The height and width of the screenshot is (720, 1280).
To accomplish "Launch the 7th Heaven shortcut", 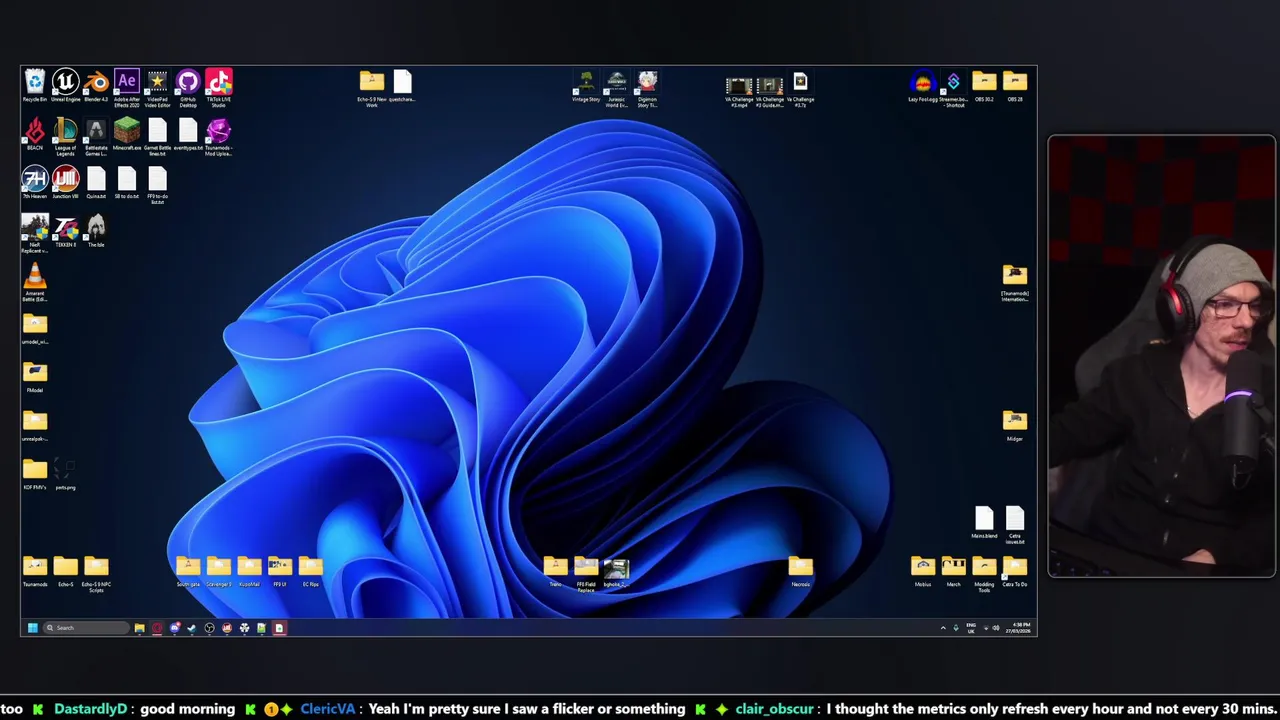I will point(35,183).
